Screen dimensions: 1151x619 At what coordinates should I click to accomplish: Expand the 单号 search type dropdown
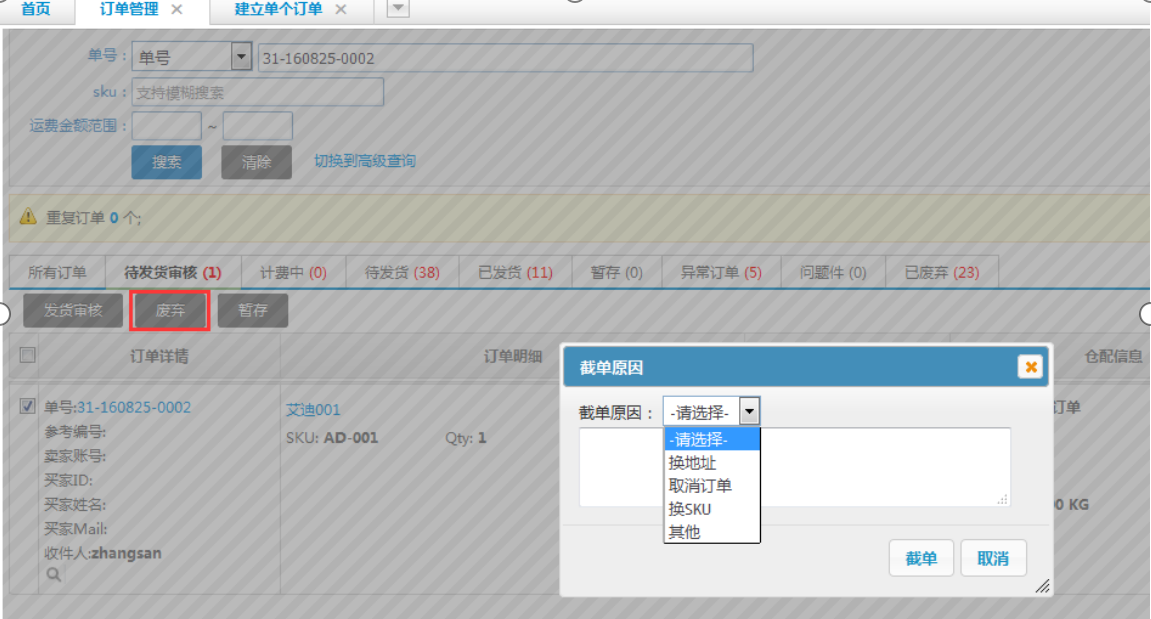point(241,57)
